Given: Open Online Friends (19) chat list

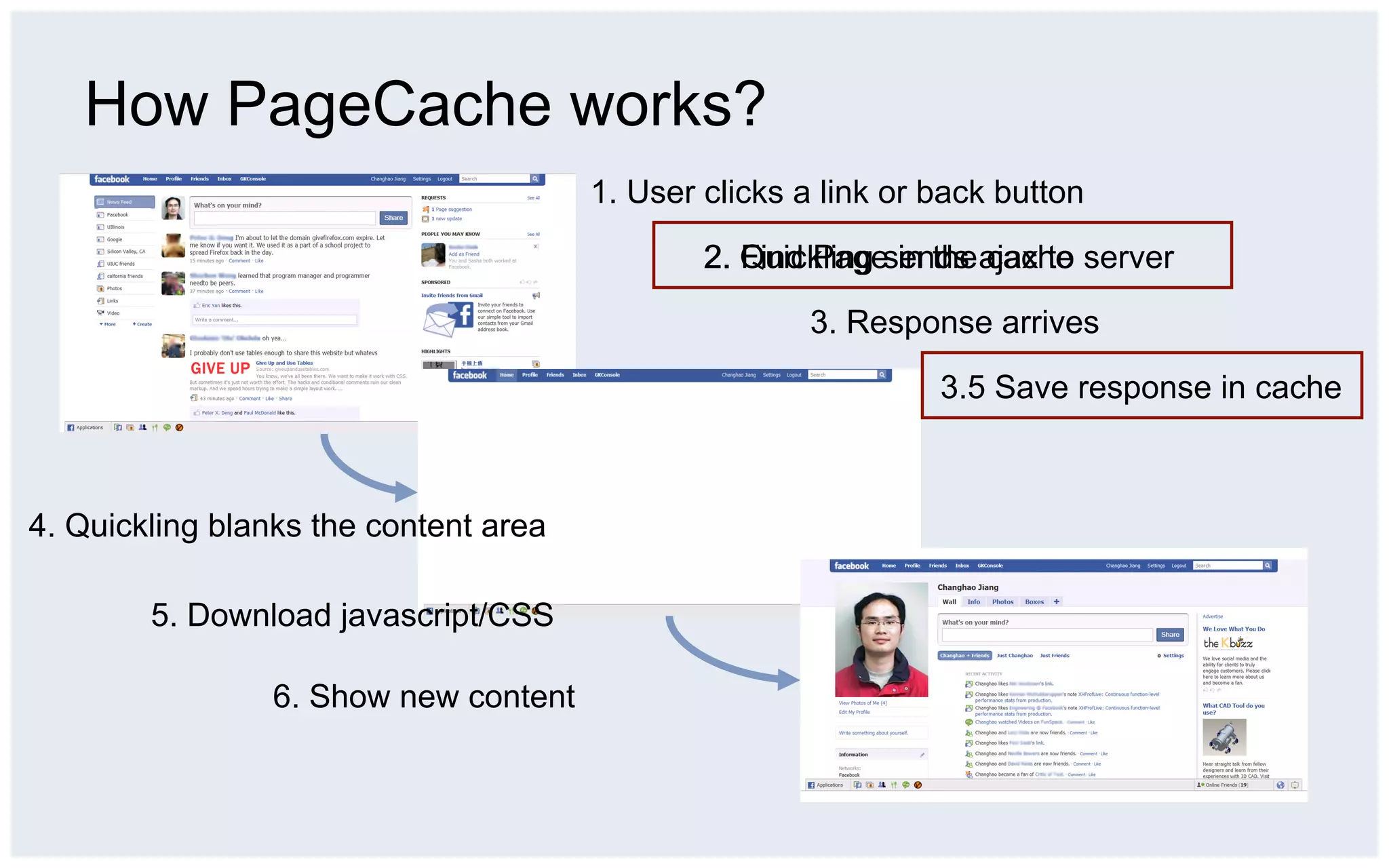Looking at the screenshot, I should [x=1223, y=785].
